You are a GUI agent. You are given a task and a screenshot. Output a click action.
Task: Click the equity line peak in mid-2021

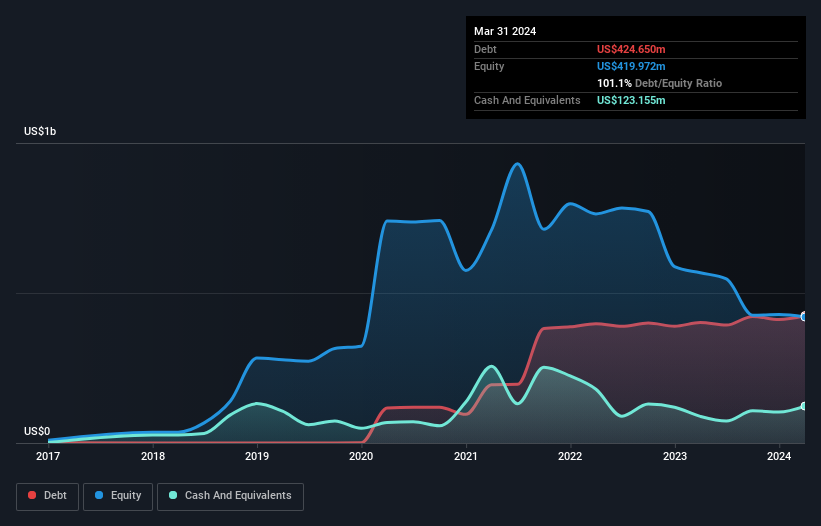(517, 164)
